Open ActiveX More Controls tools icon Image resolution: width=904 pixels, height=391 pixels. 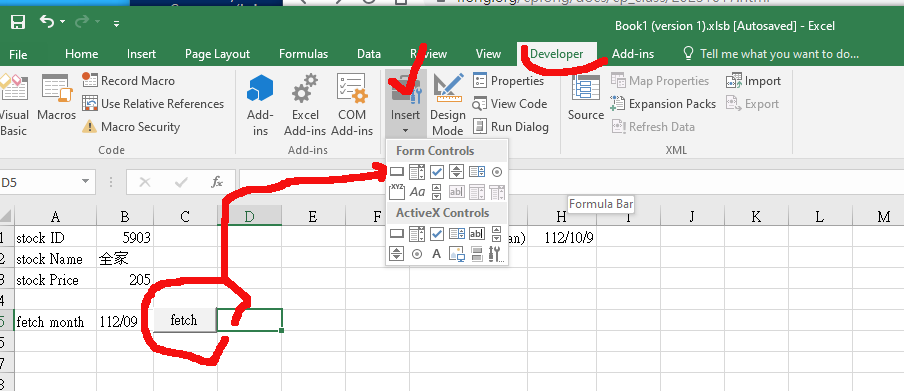point(496,253)
